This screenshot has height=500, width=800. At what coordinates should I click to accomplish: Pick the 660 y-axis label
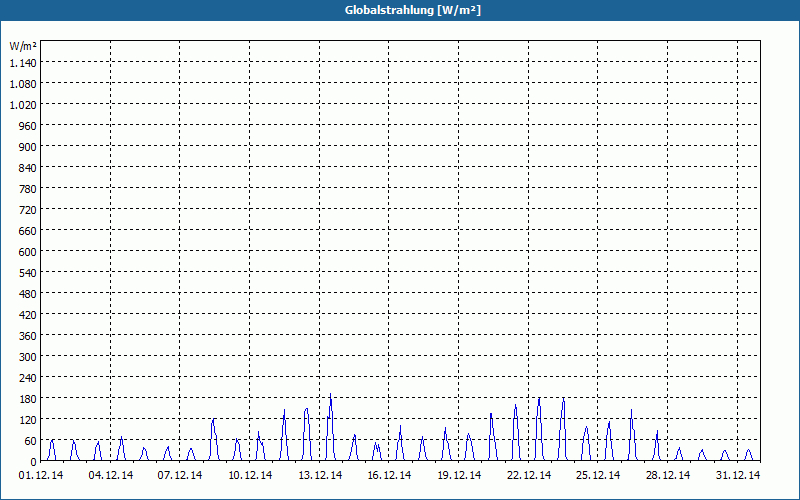tap(28, 231)
